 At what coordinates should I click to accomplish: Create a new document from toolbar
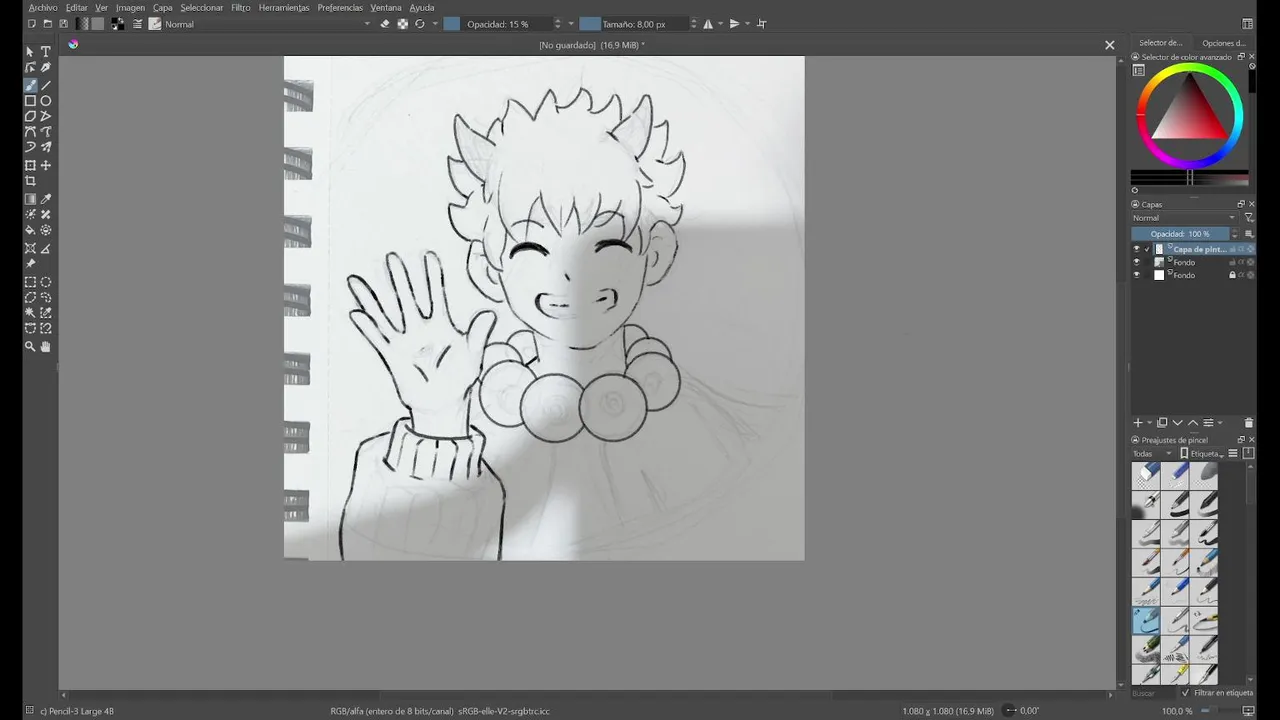(31, 23)
